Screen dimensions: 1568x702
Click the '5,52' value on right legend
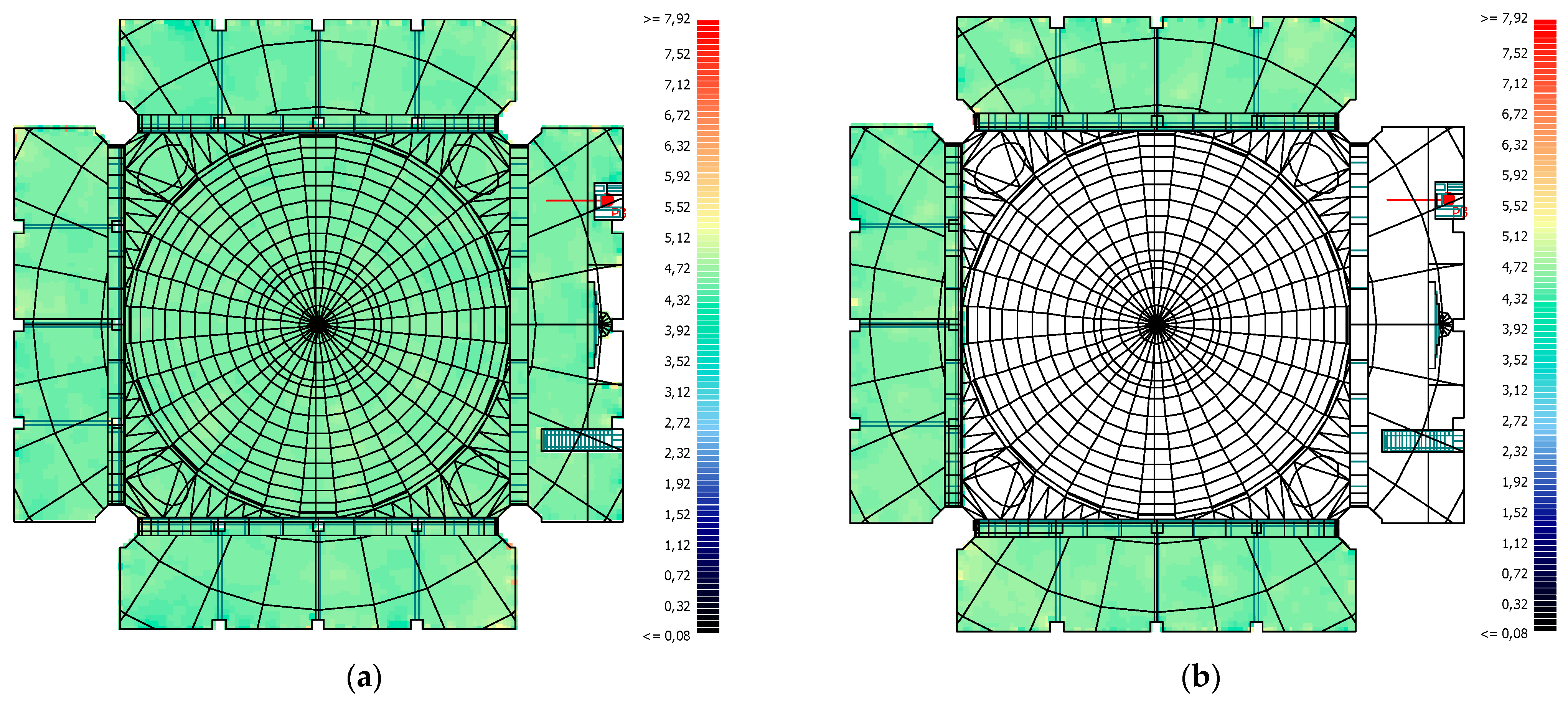tap(1514, 206)
